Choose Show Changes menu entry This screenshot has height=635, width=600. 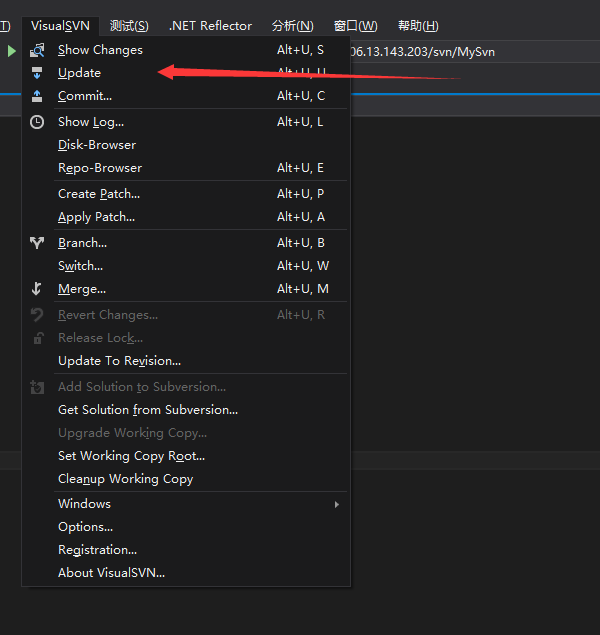186,50
